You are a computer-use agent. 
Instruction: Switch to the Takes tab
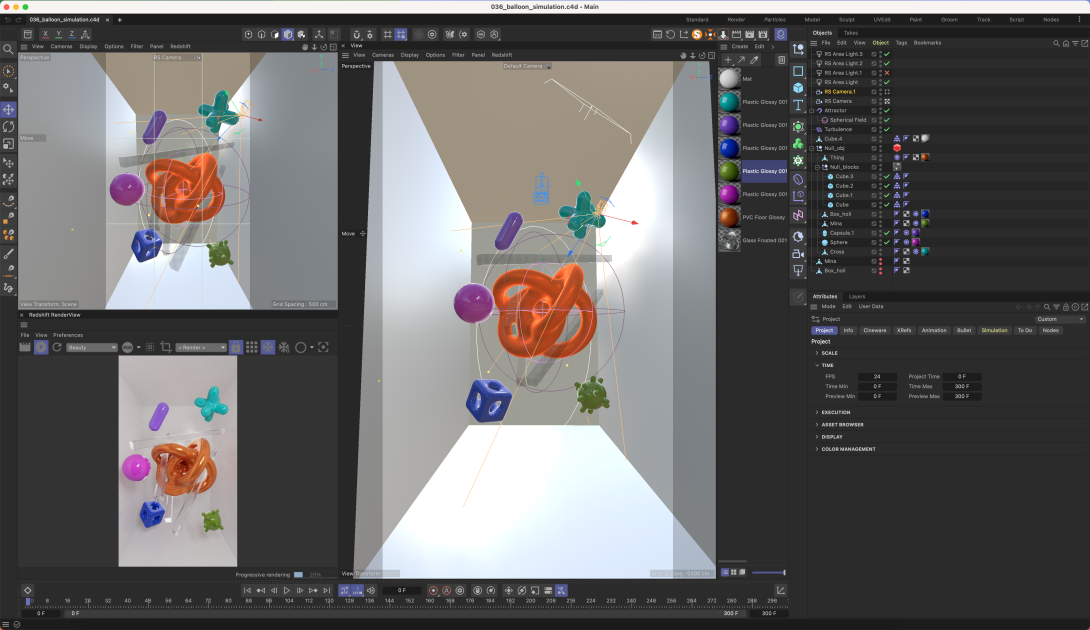click(851, 33)
